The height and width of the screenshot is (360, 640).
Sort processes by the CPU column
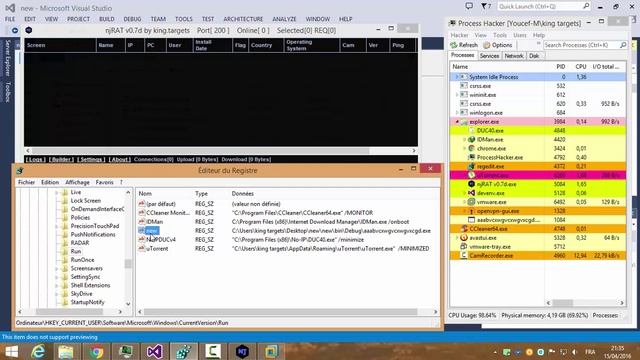click(x=580, y=67)
